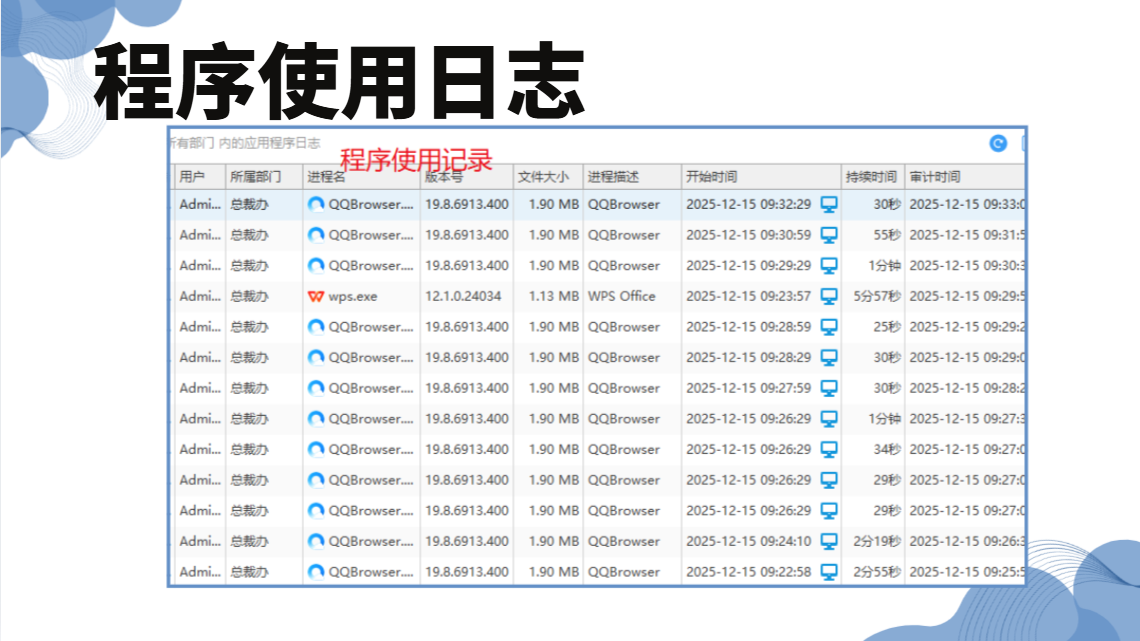Sort by the 开始时间 column header
1140x641 pixels.
pos(761,177)
